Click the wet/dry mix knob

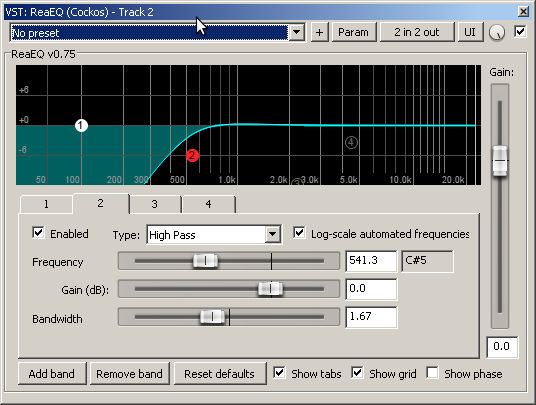[x=496, y=33]
